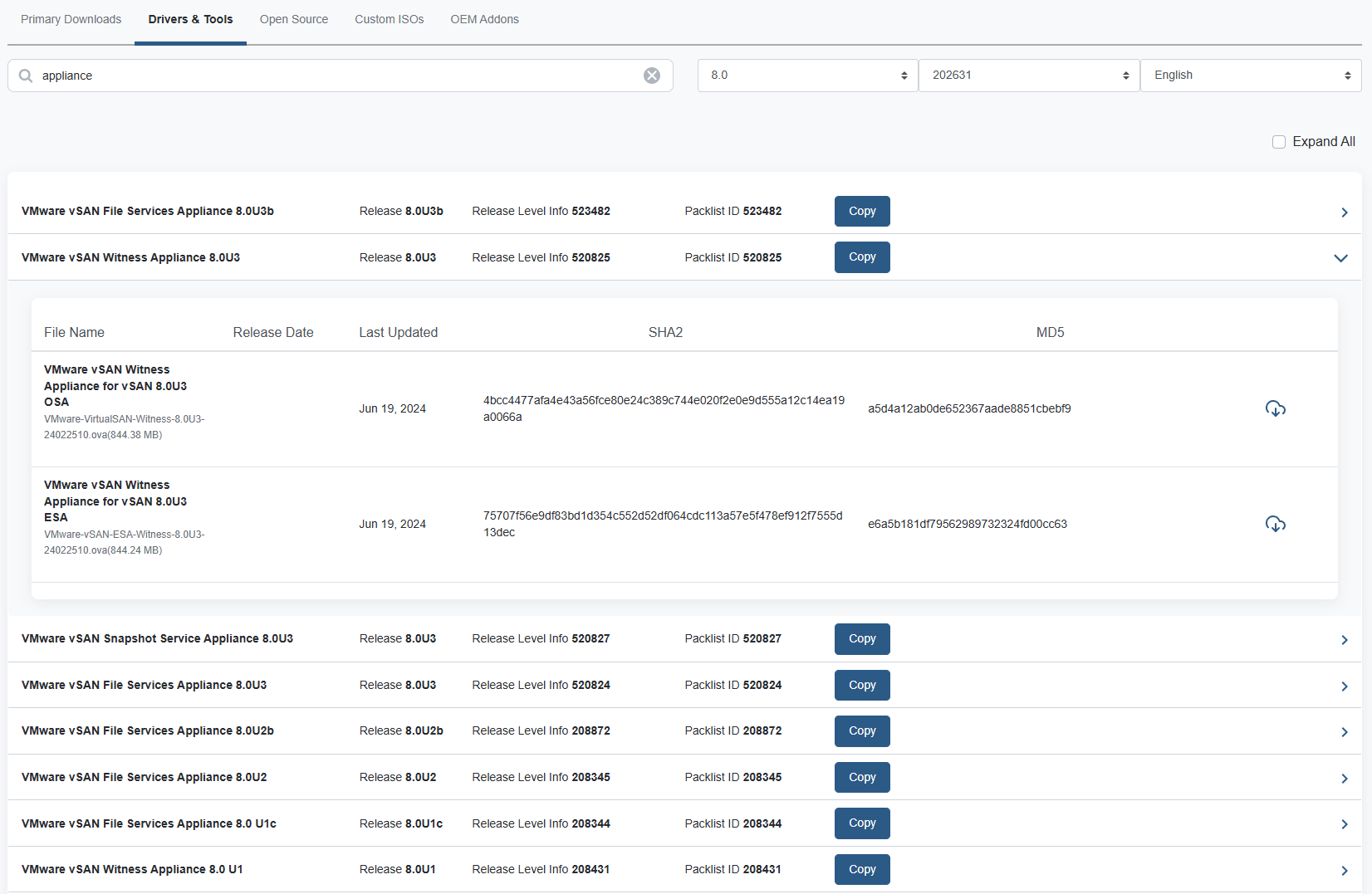Download the ESA Witness Appliance file
The width and height of the screenshot is (1372, 894).
click(1275, 524)
